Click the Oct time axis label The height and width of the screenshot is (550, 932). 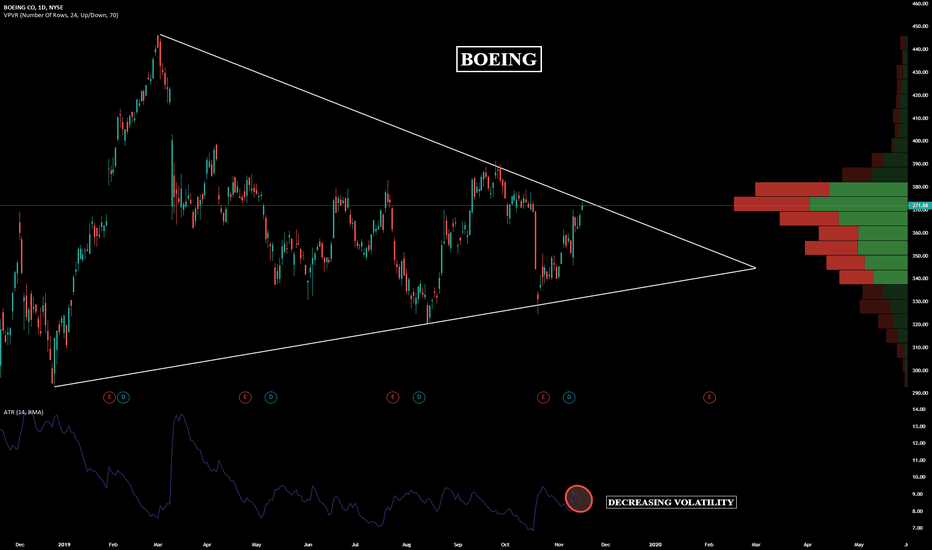point(505,544)
